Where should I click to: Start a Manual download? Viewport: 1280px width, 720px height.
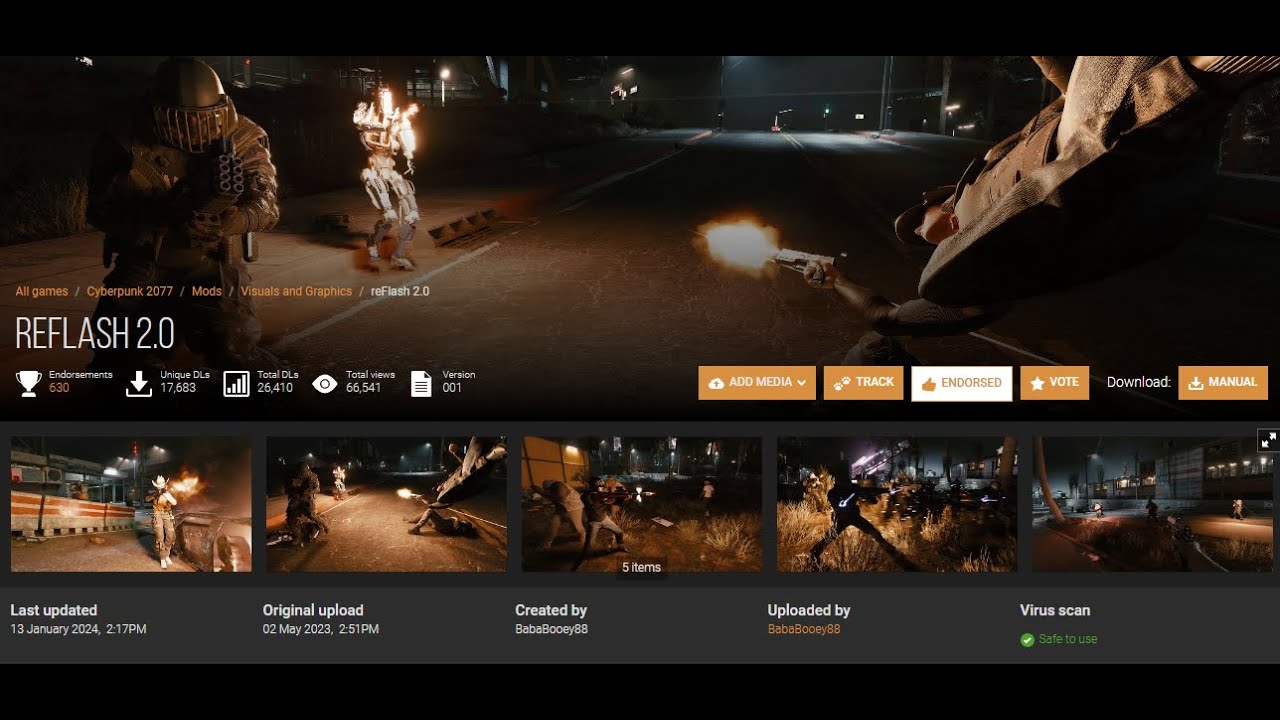coord(1223,383)
